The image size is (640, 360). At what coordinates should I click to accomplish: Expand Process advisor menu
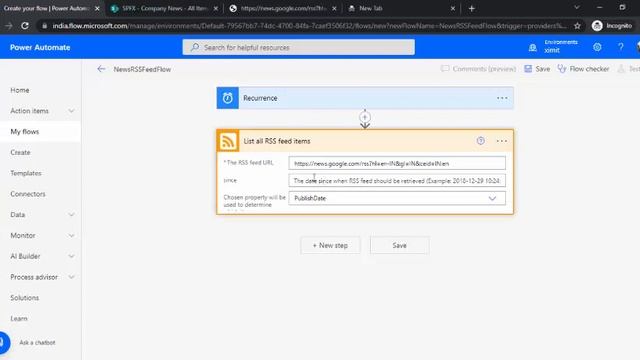(71, 277)
